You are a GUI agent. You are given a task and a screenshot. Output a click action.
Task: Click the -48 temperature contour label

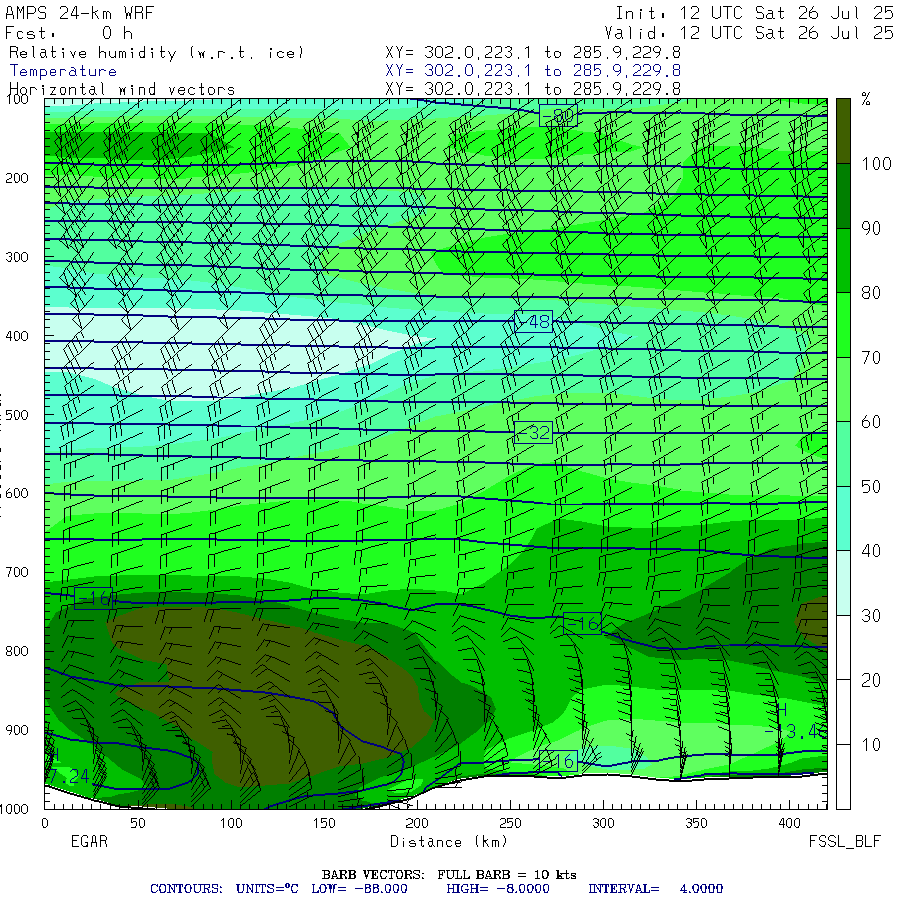point(534,321)
